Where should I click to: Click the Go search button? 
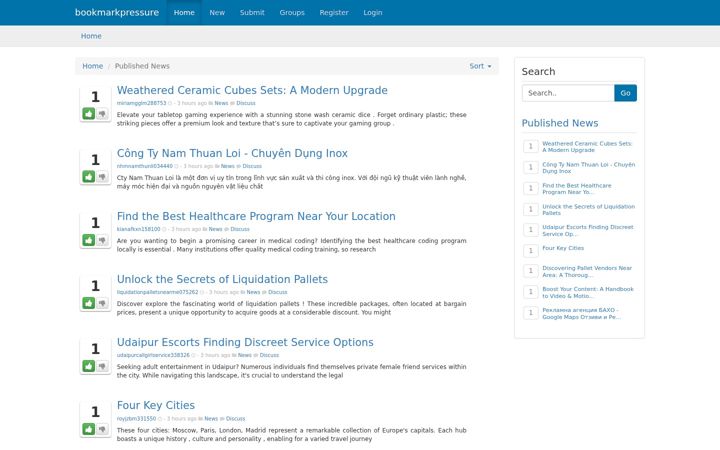tap(625, 93)
